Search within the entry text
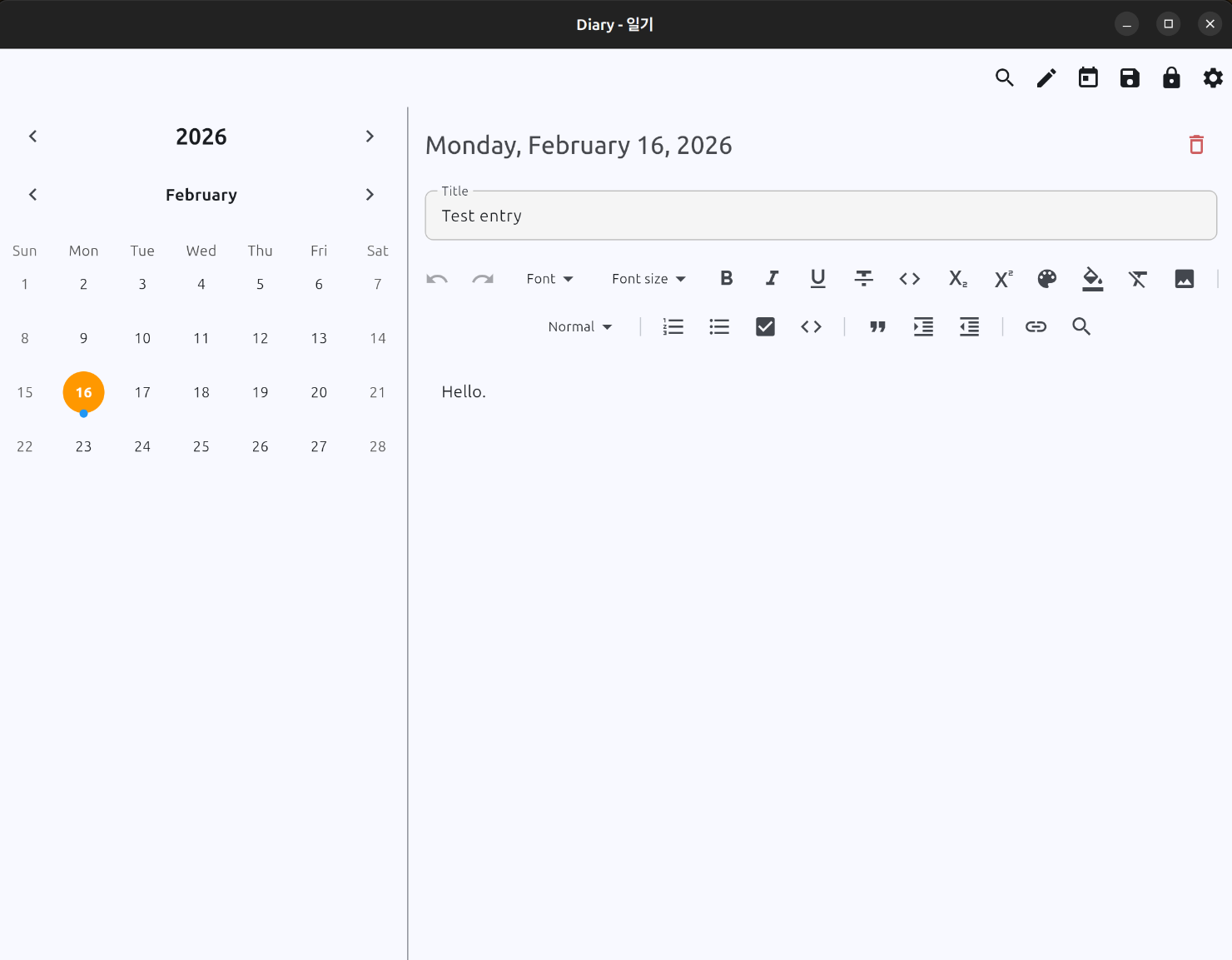Viewport: 1232px width, 960px height. (x=1081, y=326)
